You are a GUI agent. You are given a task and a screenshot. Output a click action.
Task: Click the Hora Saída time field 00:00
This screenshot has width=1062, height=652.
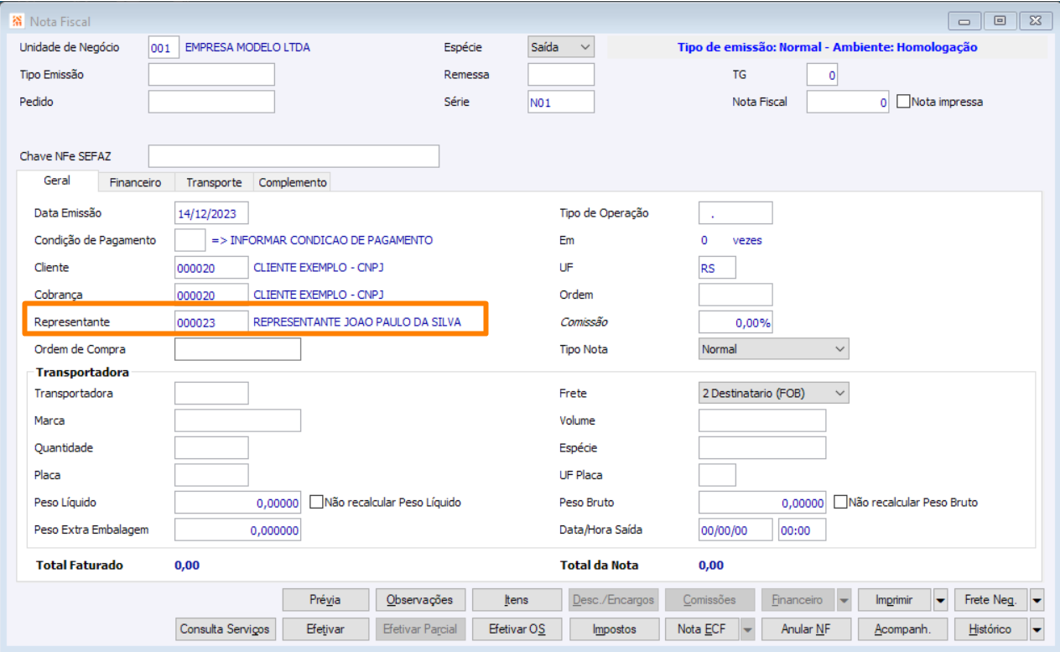point(802,529)
